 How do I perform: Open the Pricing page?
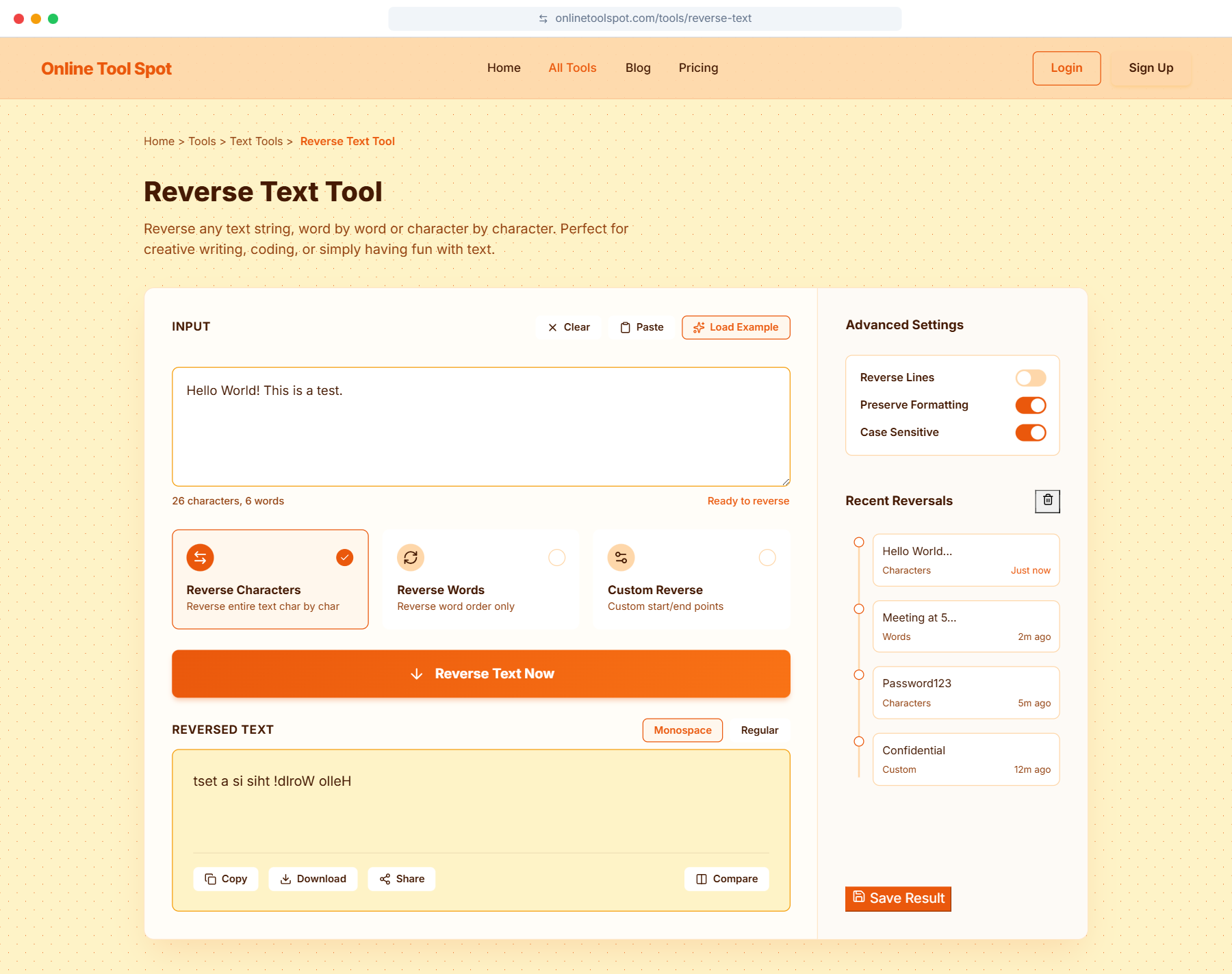point(698,68)
